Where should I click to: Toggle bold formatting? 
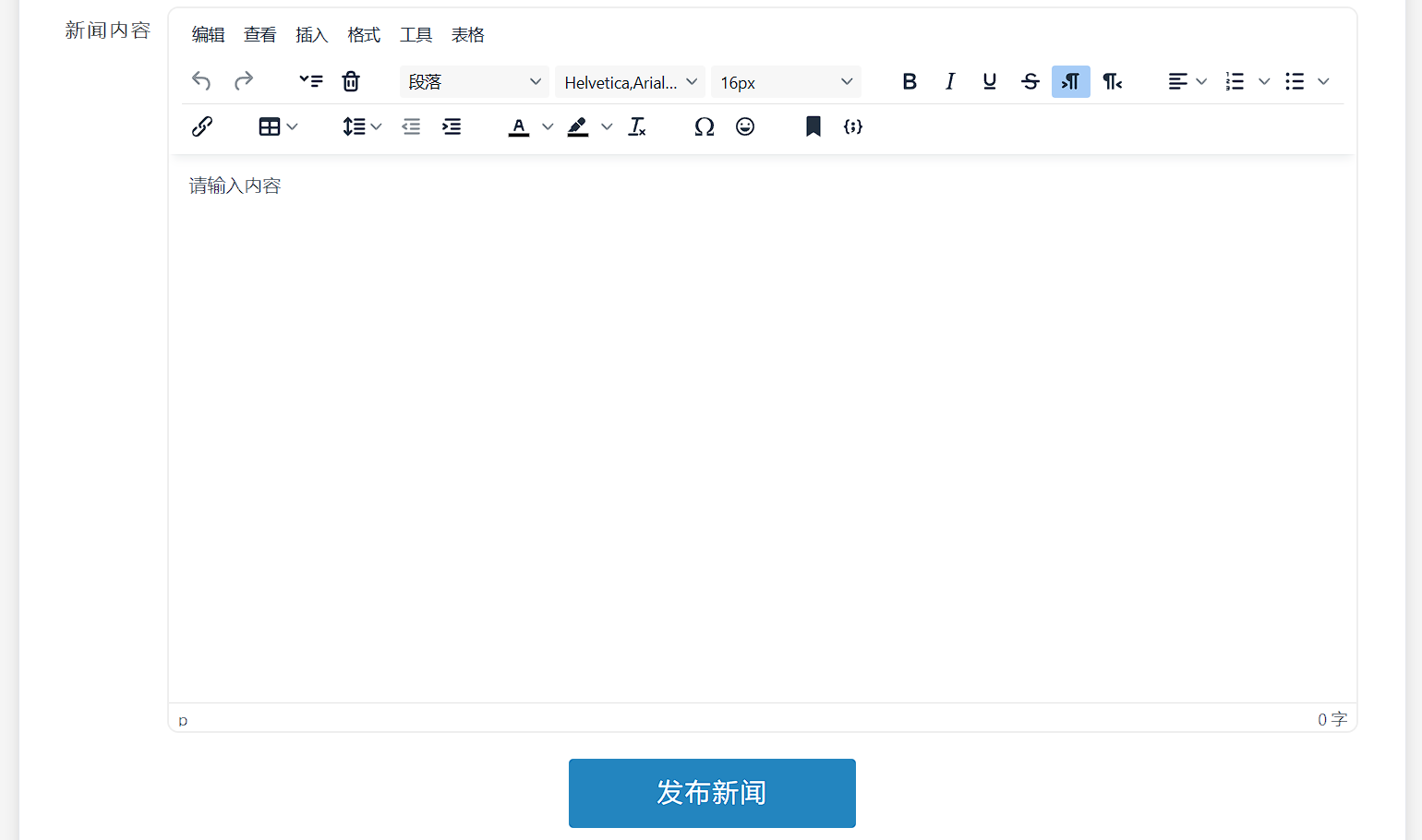tap(910, 81)
